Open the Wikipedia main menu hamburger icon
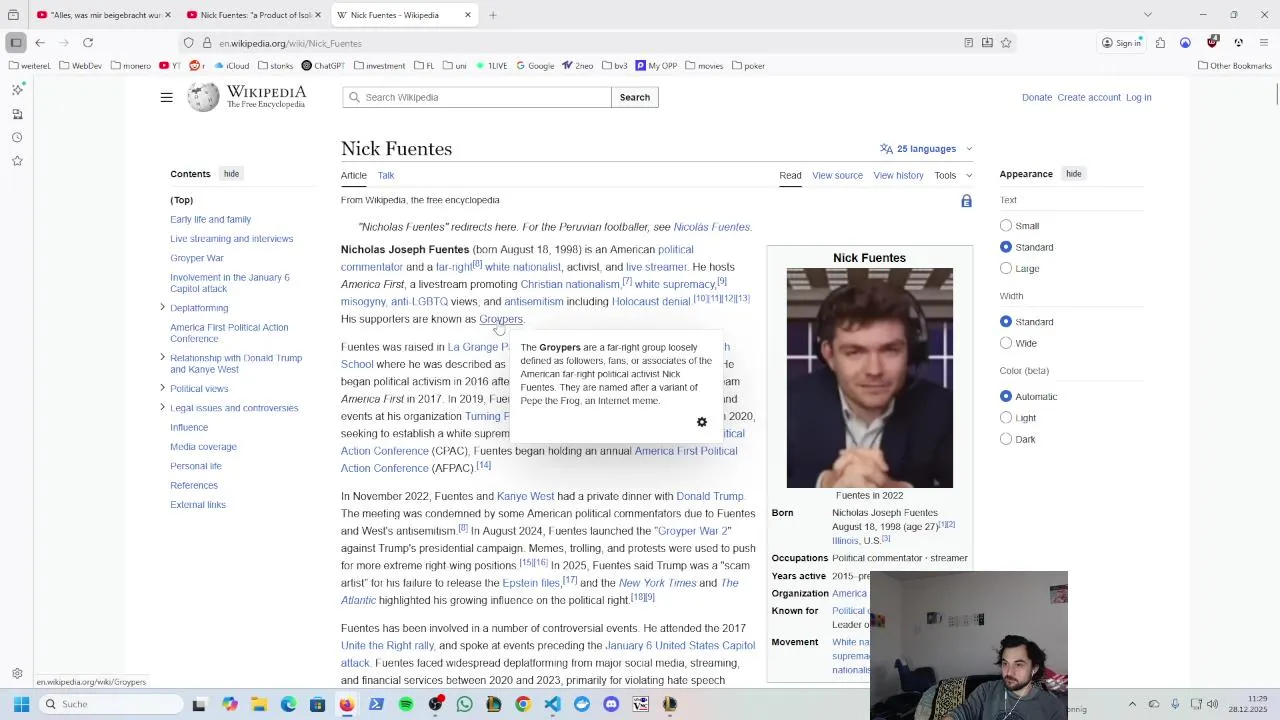This screenshot has width=1280, height=720. click(x=166, y=97)
